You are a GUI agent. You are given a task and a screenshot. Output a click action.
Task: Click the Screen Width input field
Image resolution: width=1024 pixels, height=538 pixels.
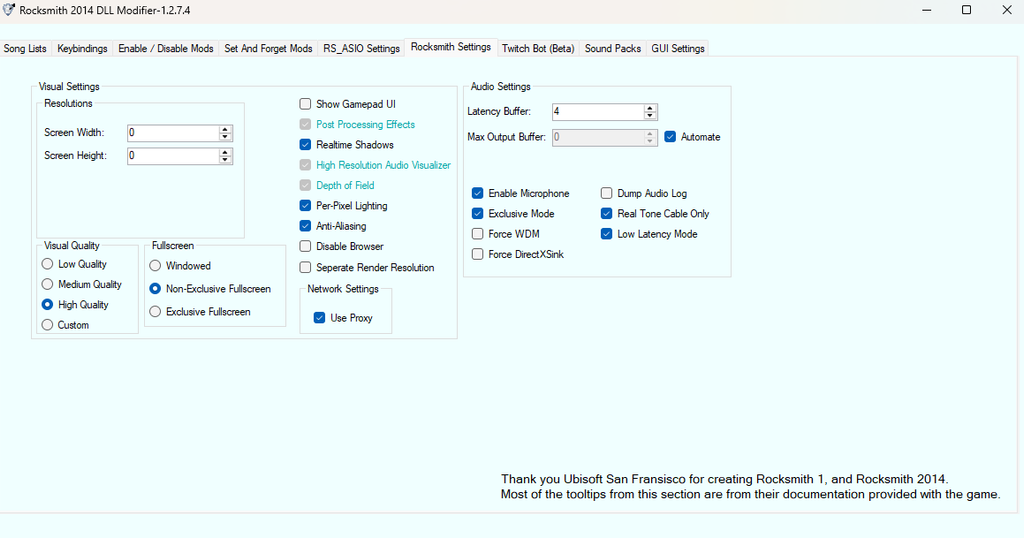pos(172,133)
